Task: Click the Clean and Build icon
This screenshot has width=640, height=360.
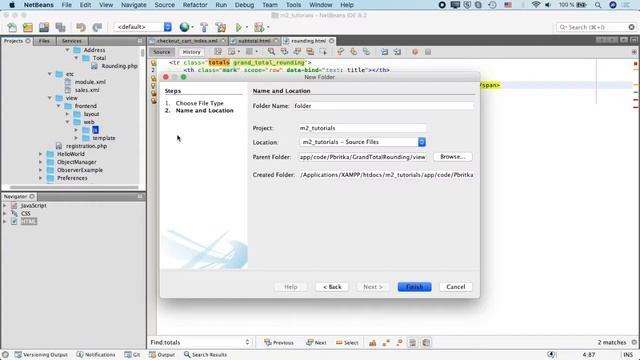Action: [x=221, y=27]
